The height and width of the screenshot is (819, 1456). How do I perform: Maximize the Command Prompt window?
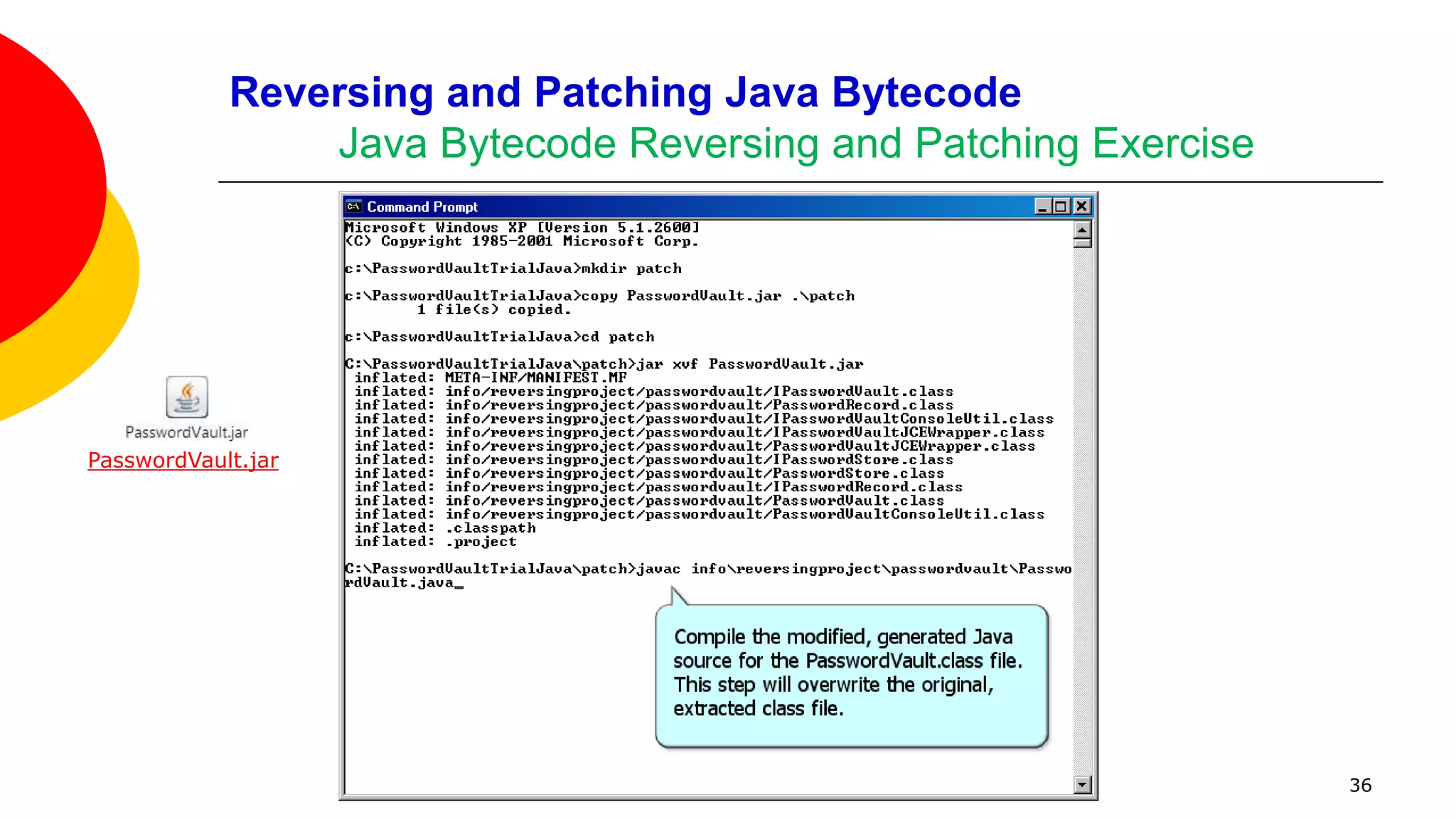click(x=1061, y=207)
